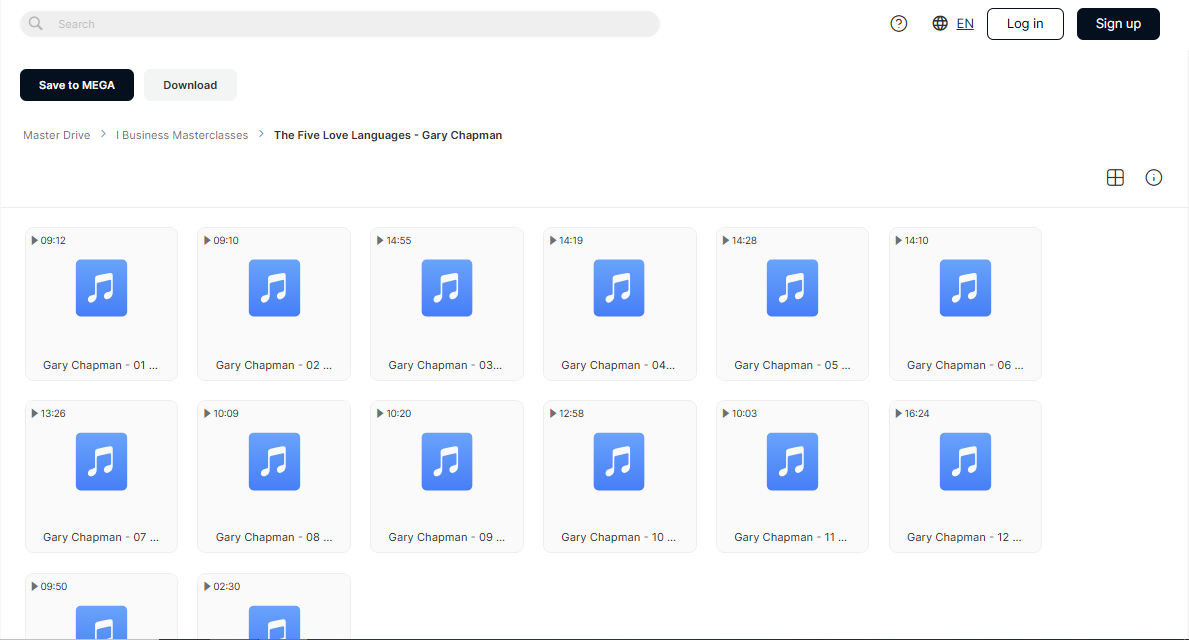Open audio icon for Gary Chapman - 12
Viewport: 1189px width, 640px height.
click(965, 461)
